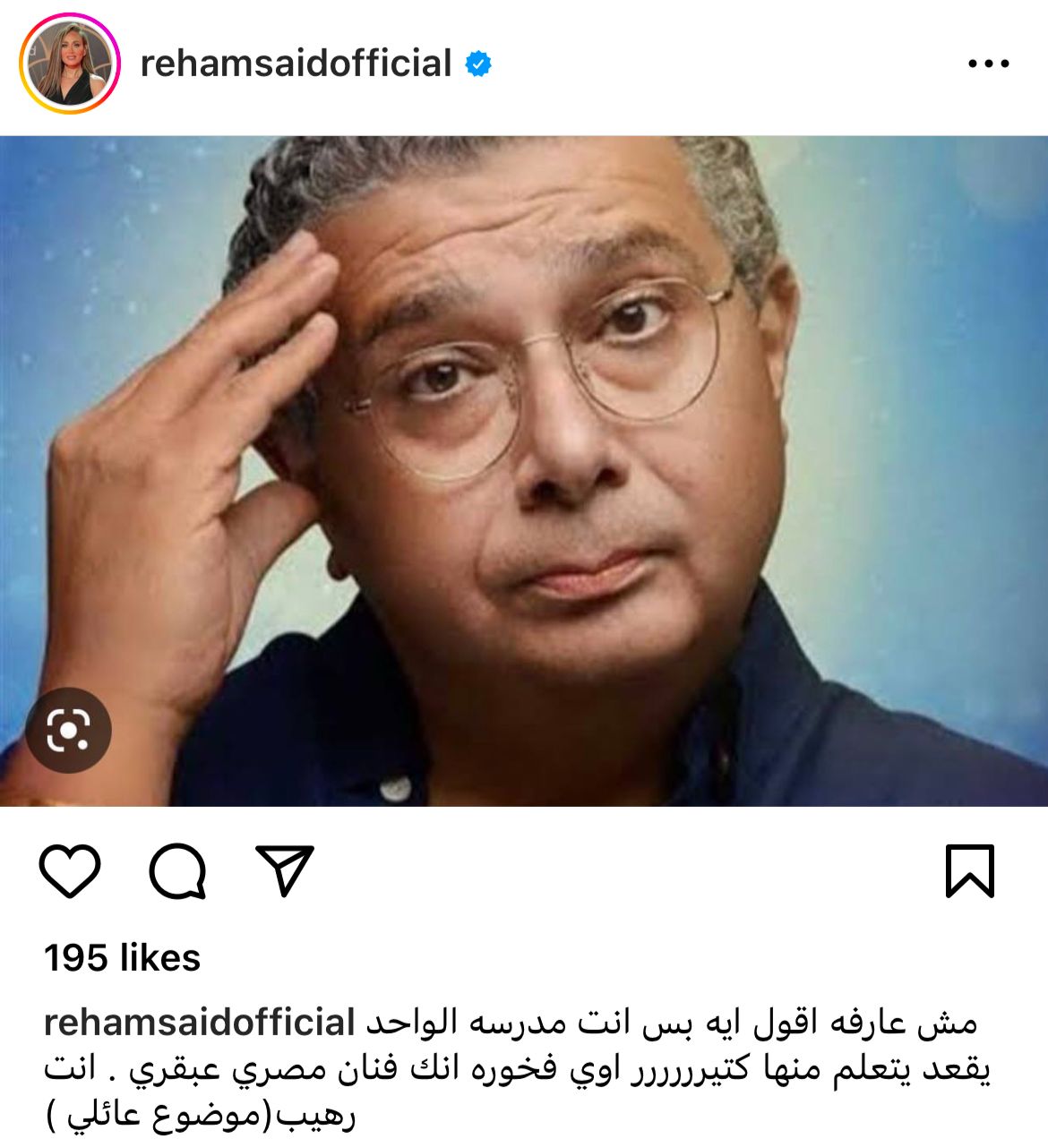View the 195 likes list
The height and width of the screenshot is (1148, 1048).
click(123, 958)
